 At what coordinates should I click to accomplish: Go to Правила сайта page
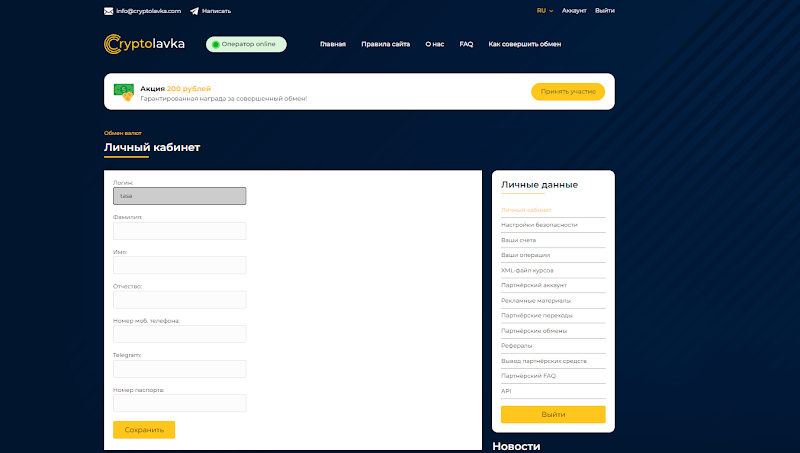click(x=385, y=44)
